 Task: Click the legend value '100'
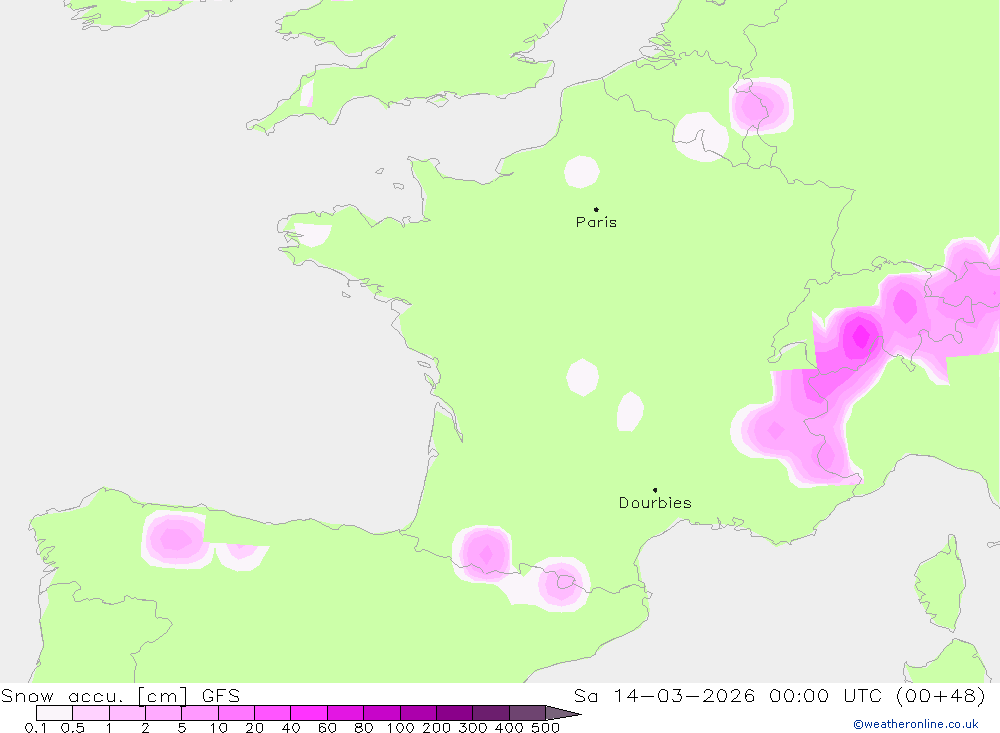pos(401,727)
